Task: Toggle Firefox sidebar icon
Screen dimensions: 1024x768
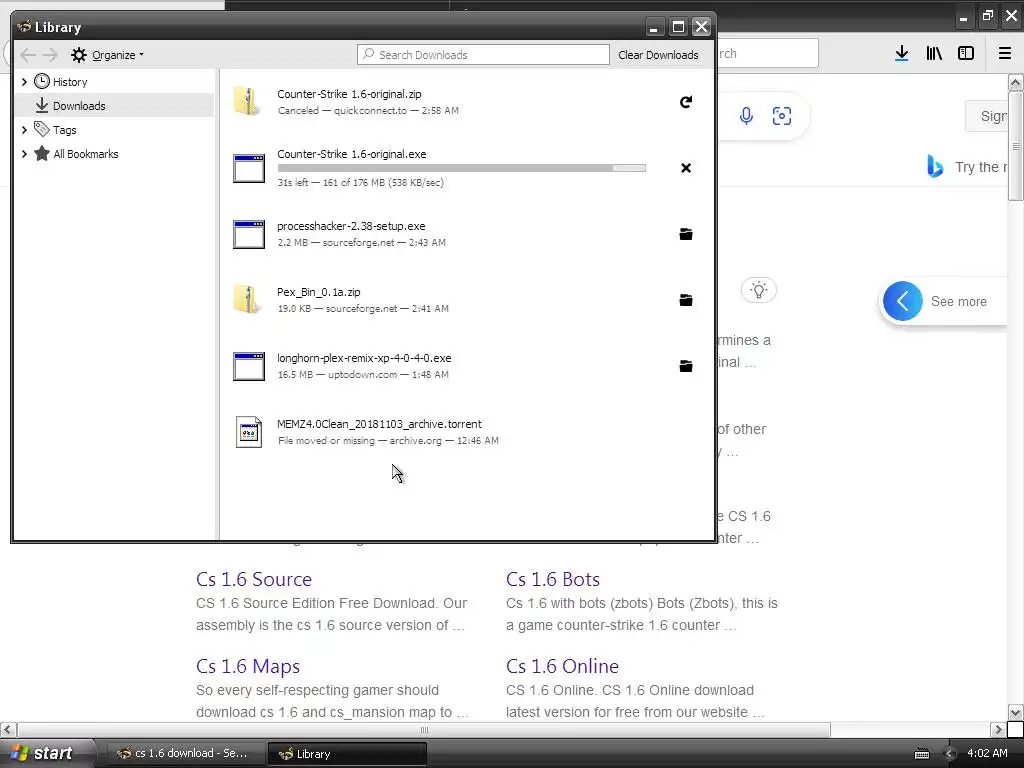Action: [x=966, y=54]
